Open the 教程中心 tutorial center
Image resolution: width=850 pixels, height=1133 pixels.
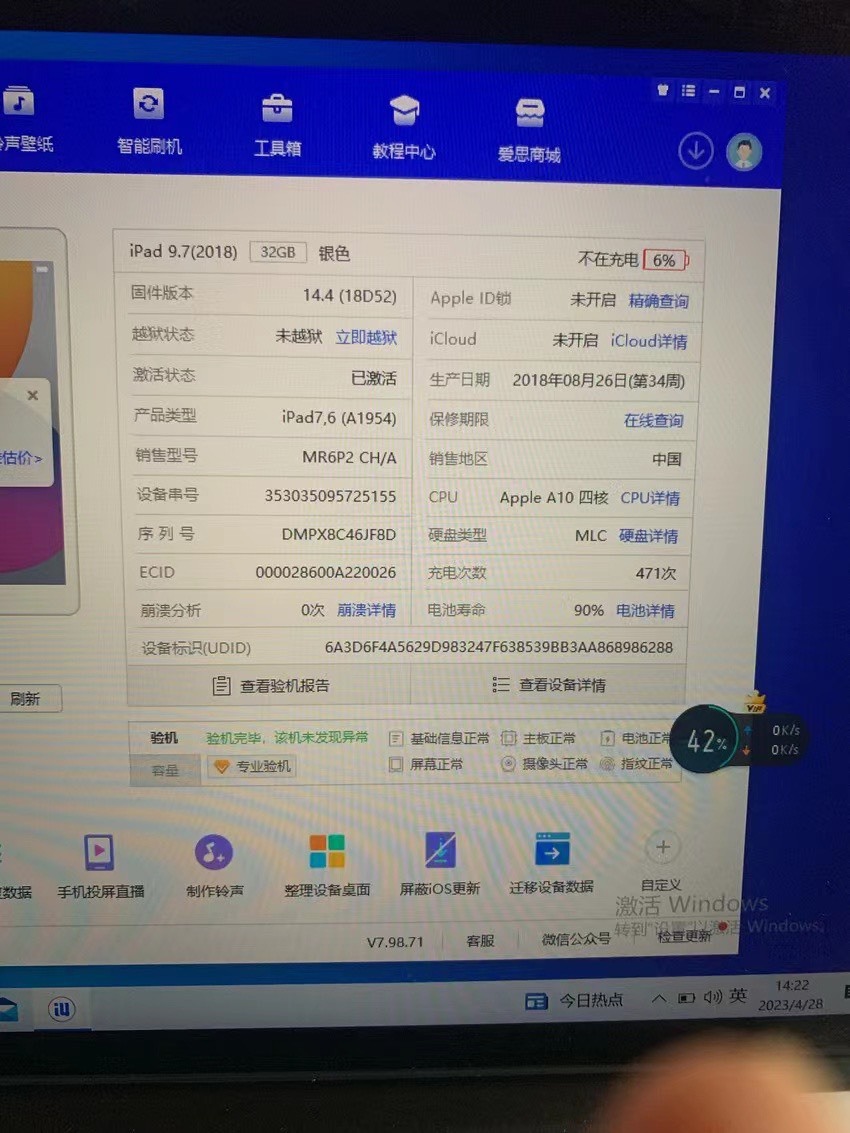click(x=404, y=126)
